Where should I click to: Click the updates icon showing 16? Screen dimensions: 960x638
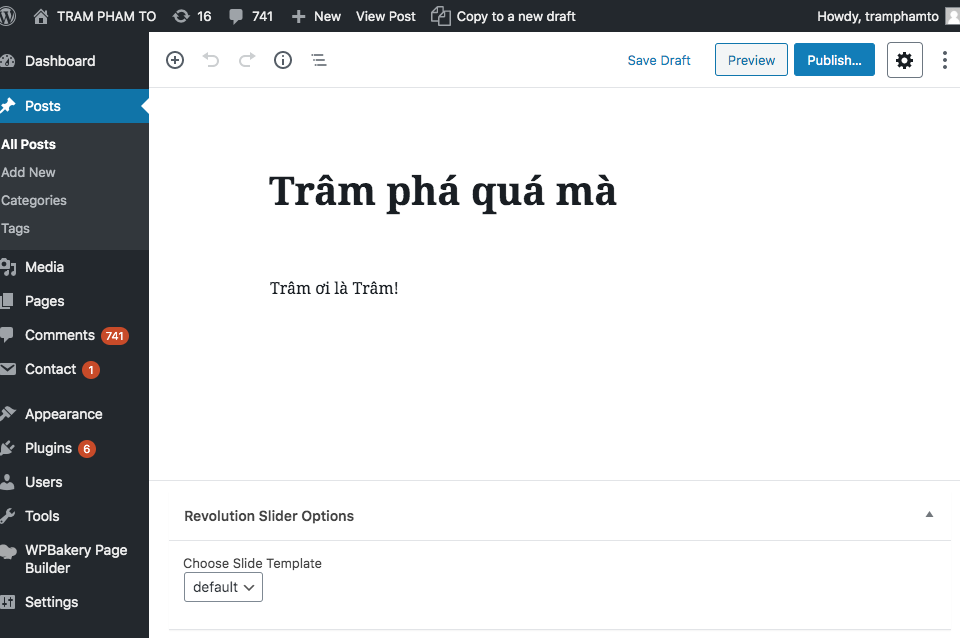191,16
